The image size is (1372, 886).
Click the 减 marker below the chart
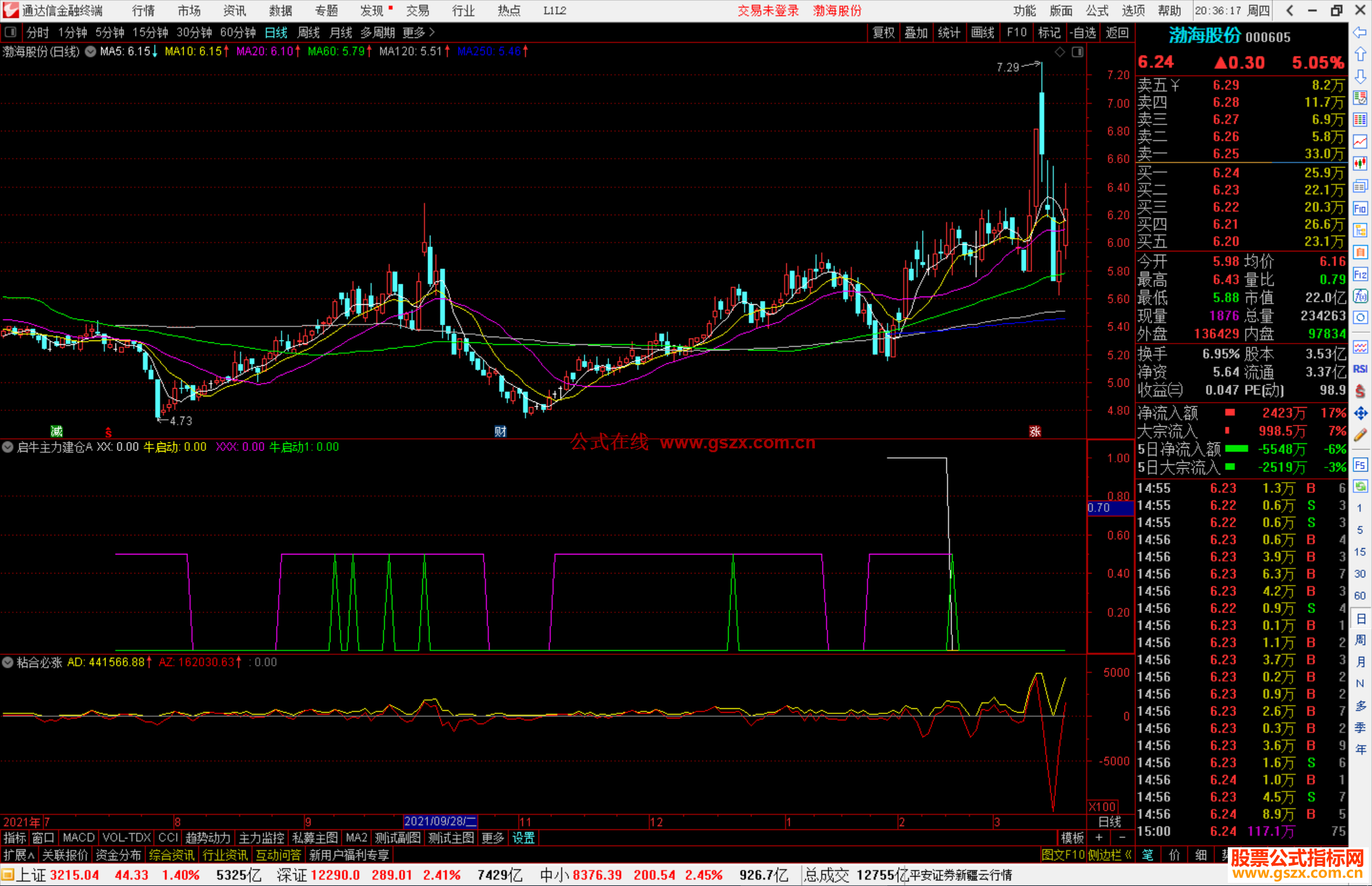[57, 432]
